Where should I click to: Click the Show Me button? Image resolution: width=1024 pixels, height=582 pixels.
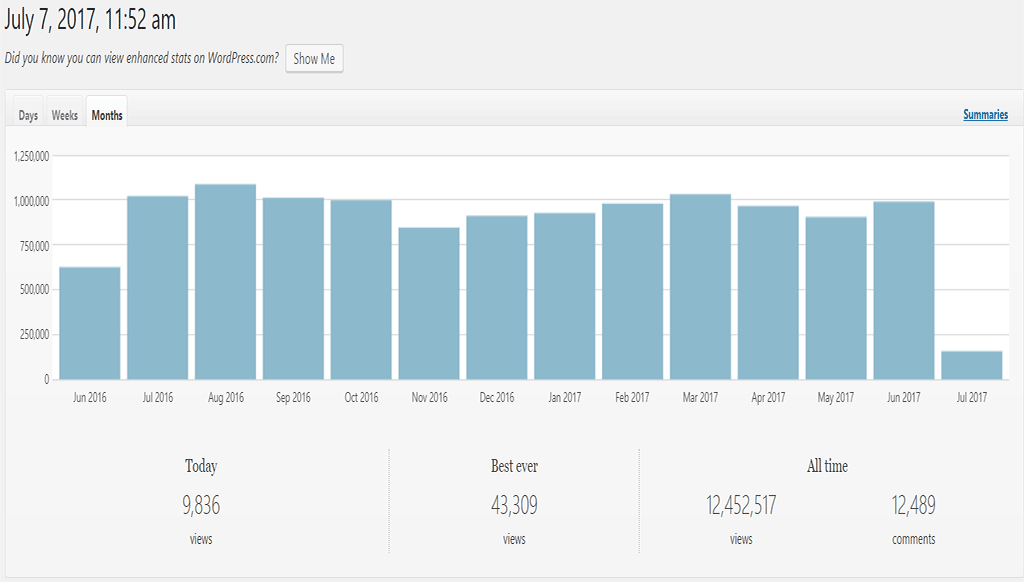coord(314,59)
